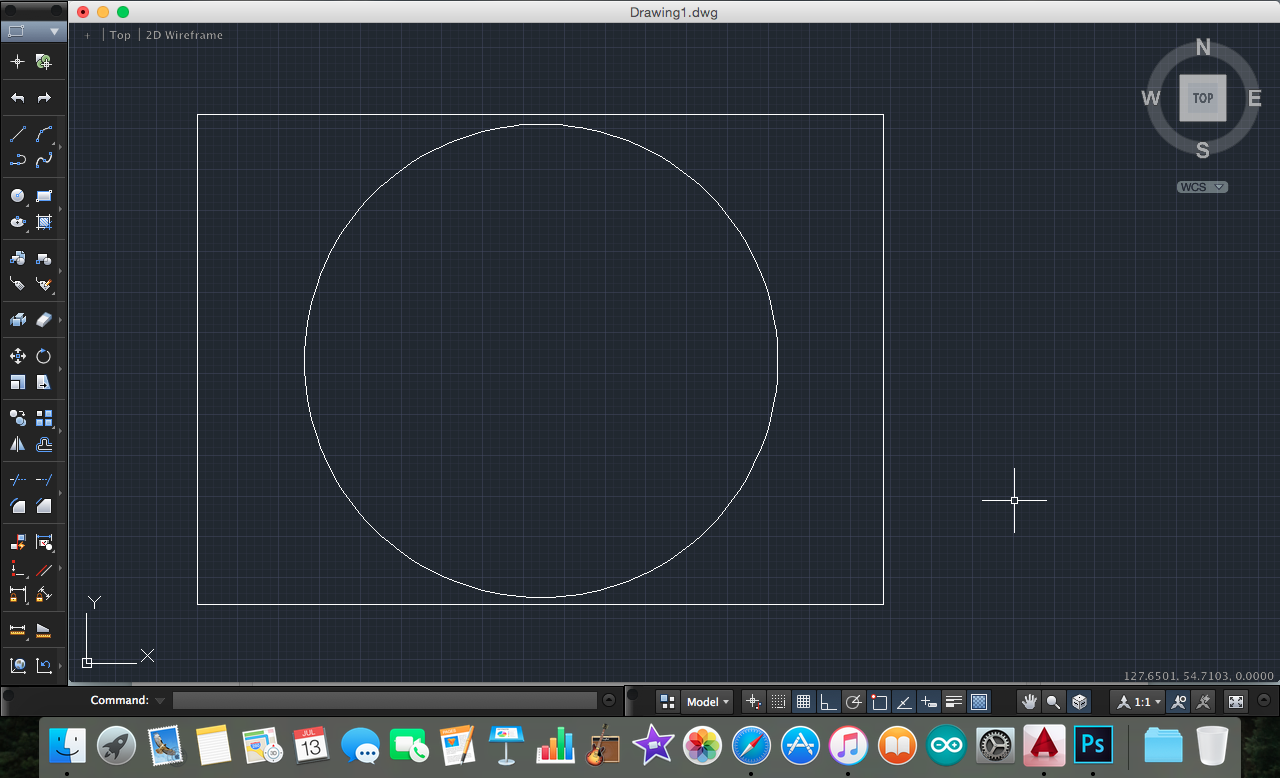Viewport: 1280px width, 778px height.
Task: Select the Fillet tool
Action: [17, 506]
